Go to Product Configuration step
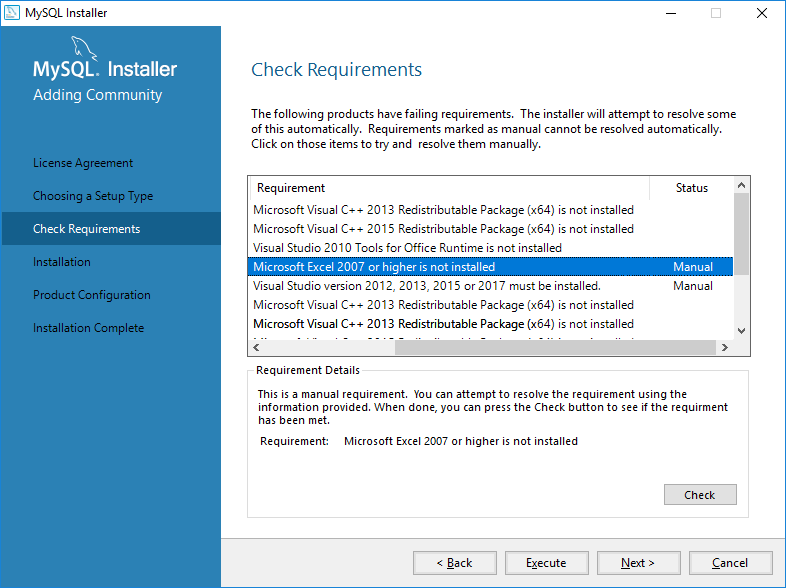 point(92,295)
